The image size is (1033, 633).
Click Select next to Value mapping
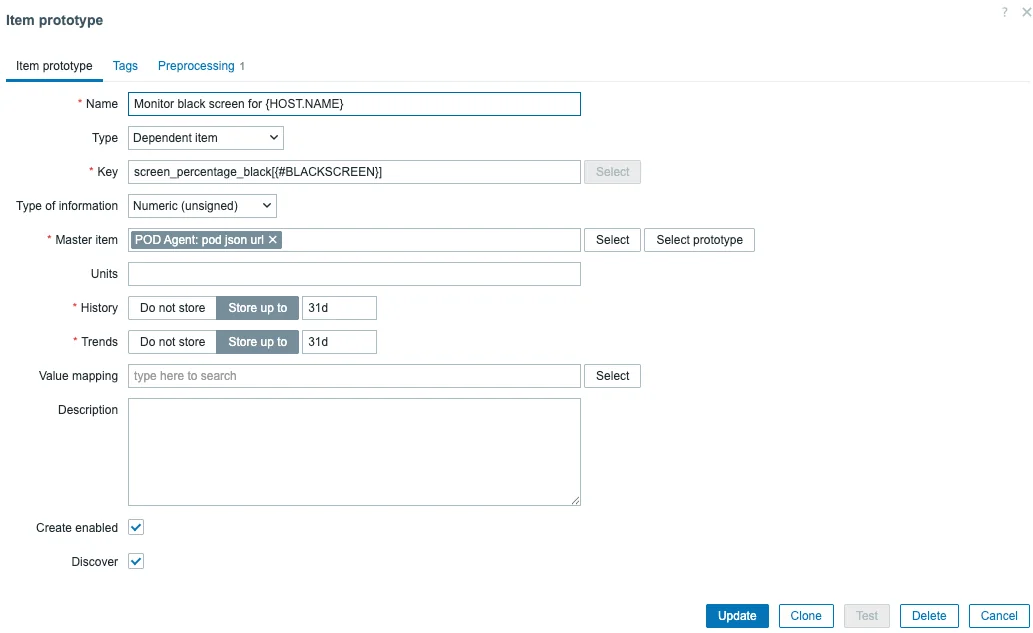[612, 376]
